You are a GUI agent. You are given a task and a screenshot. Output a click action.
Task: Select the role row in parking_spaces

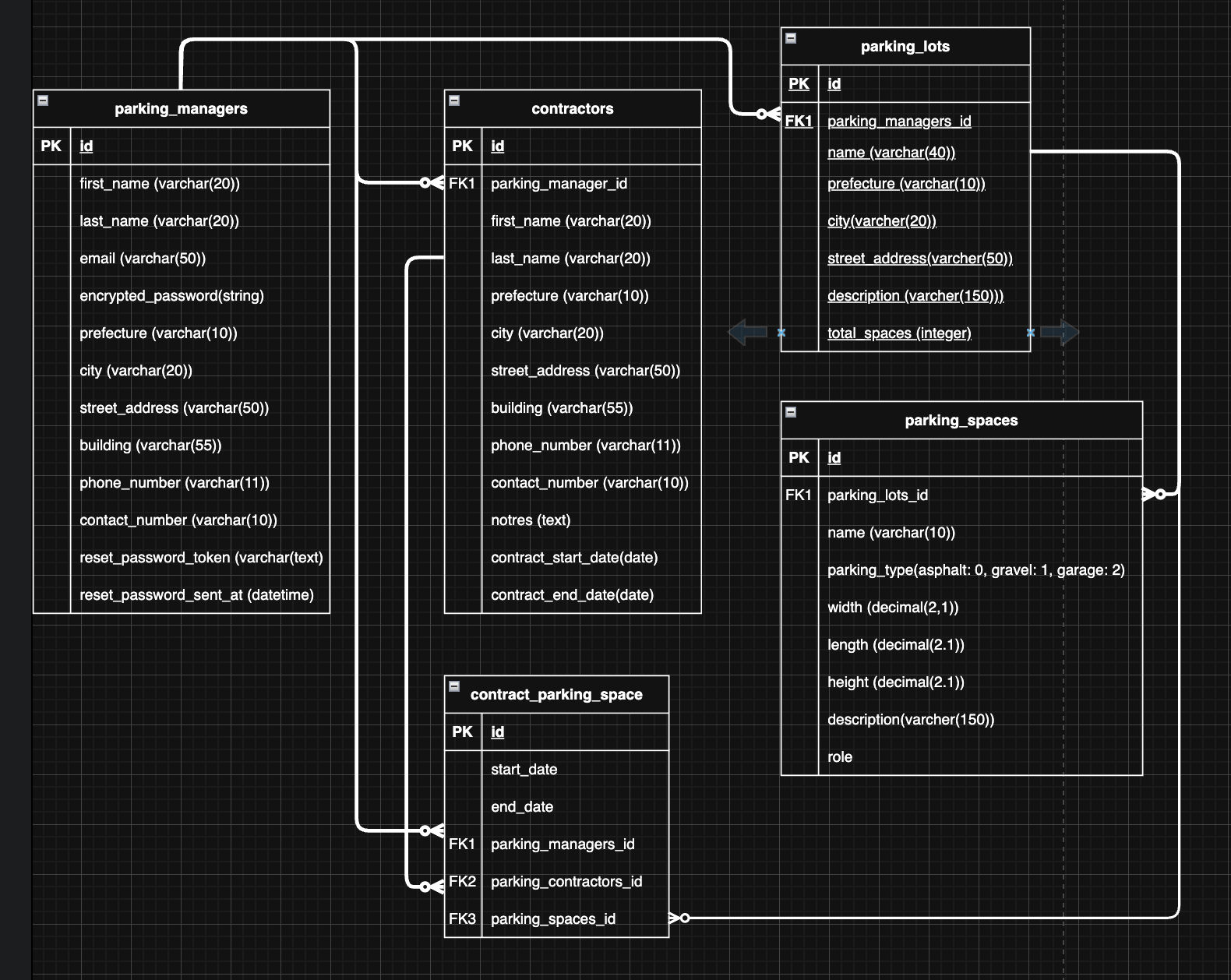(x=961, y=757)
